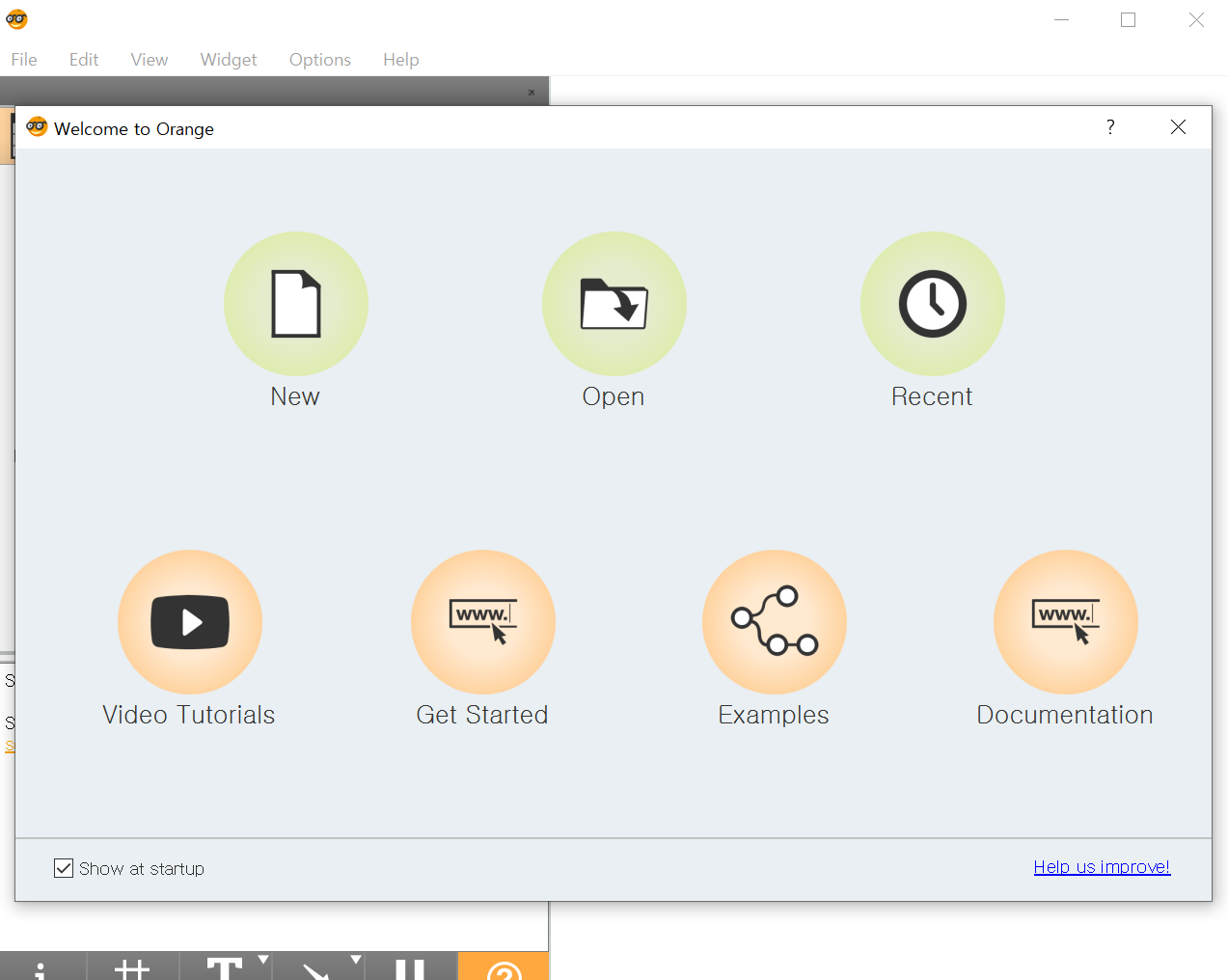This screenshot has height=980, width=1228.
Task: Maximize the main Orange window
Action: pos(1128,19)
